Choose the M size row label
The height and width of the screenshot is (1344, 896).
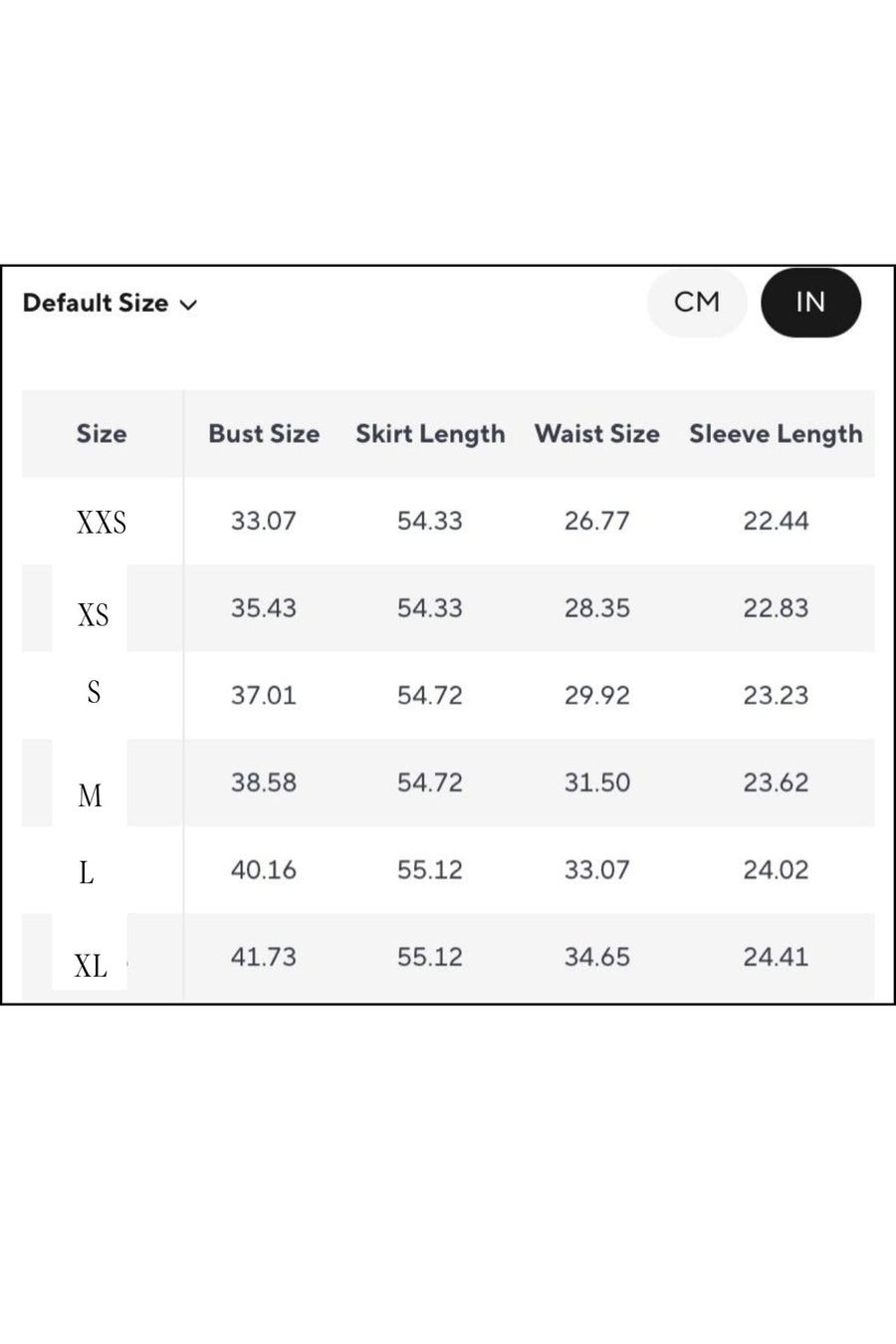90,795
